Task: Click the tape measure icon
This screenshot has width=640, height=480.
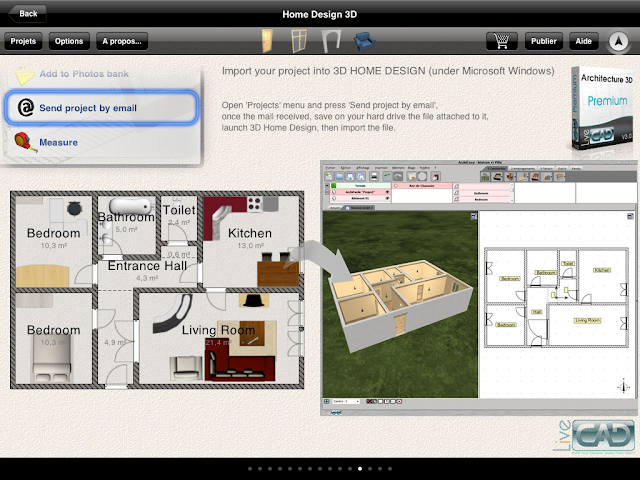Action: (25, 142)
